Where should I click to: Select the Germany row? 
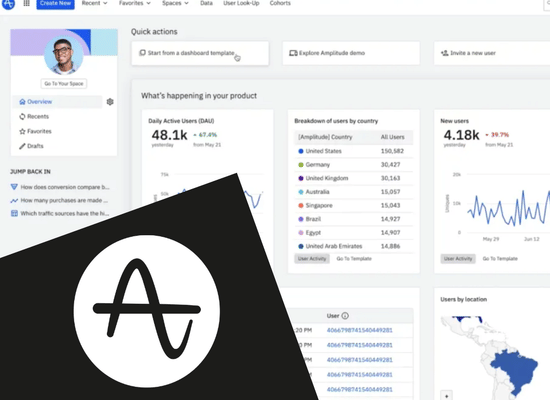(x=354, y=165)
